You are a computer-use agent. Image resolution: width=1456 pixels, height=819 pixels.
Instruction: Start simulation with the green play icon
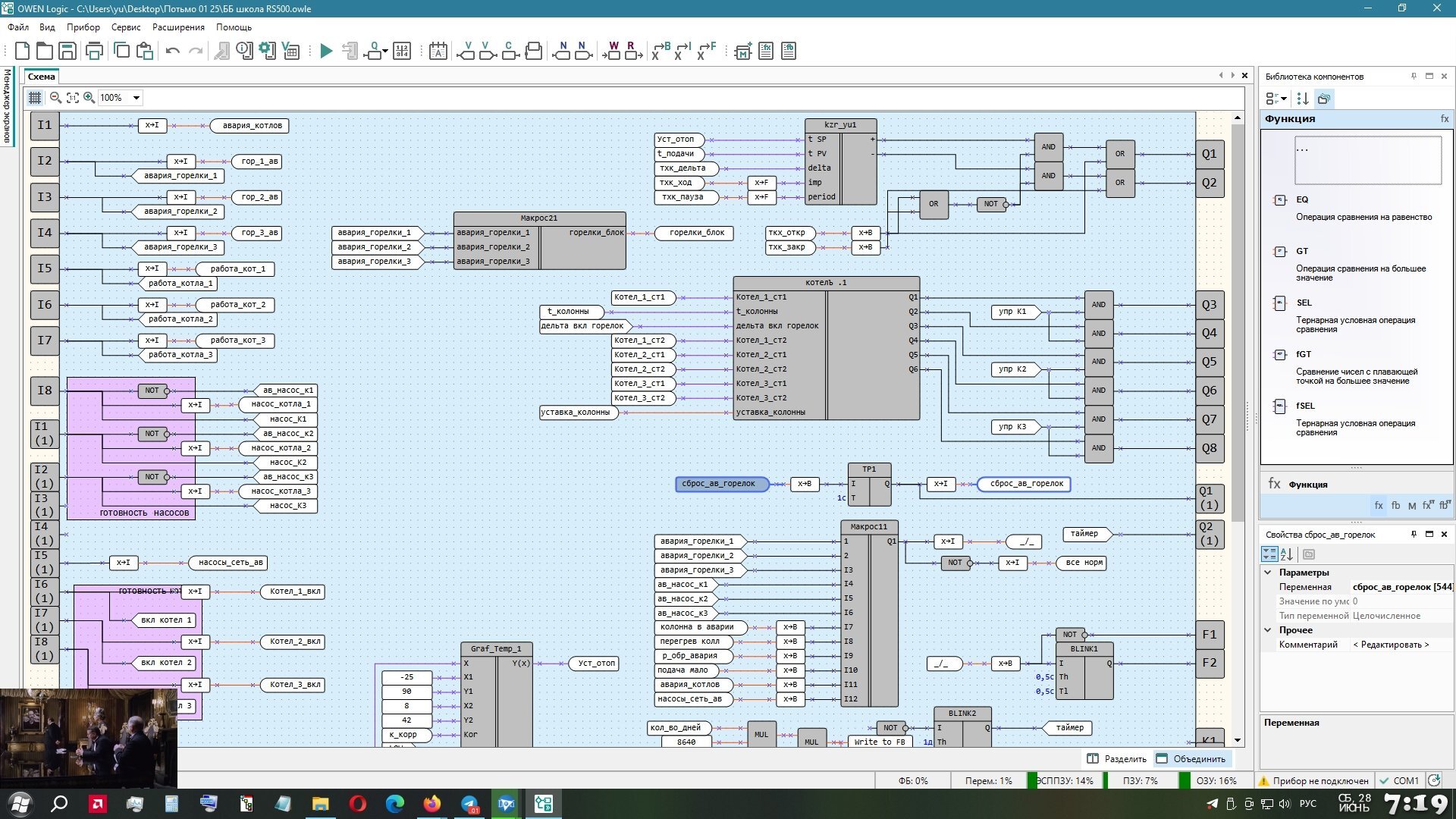(326, 51)
